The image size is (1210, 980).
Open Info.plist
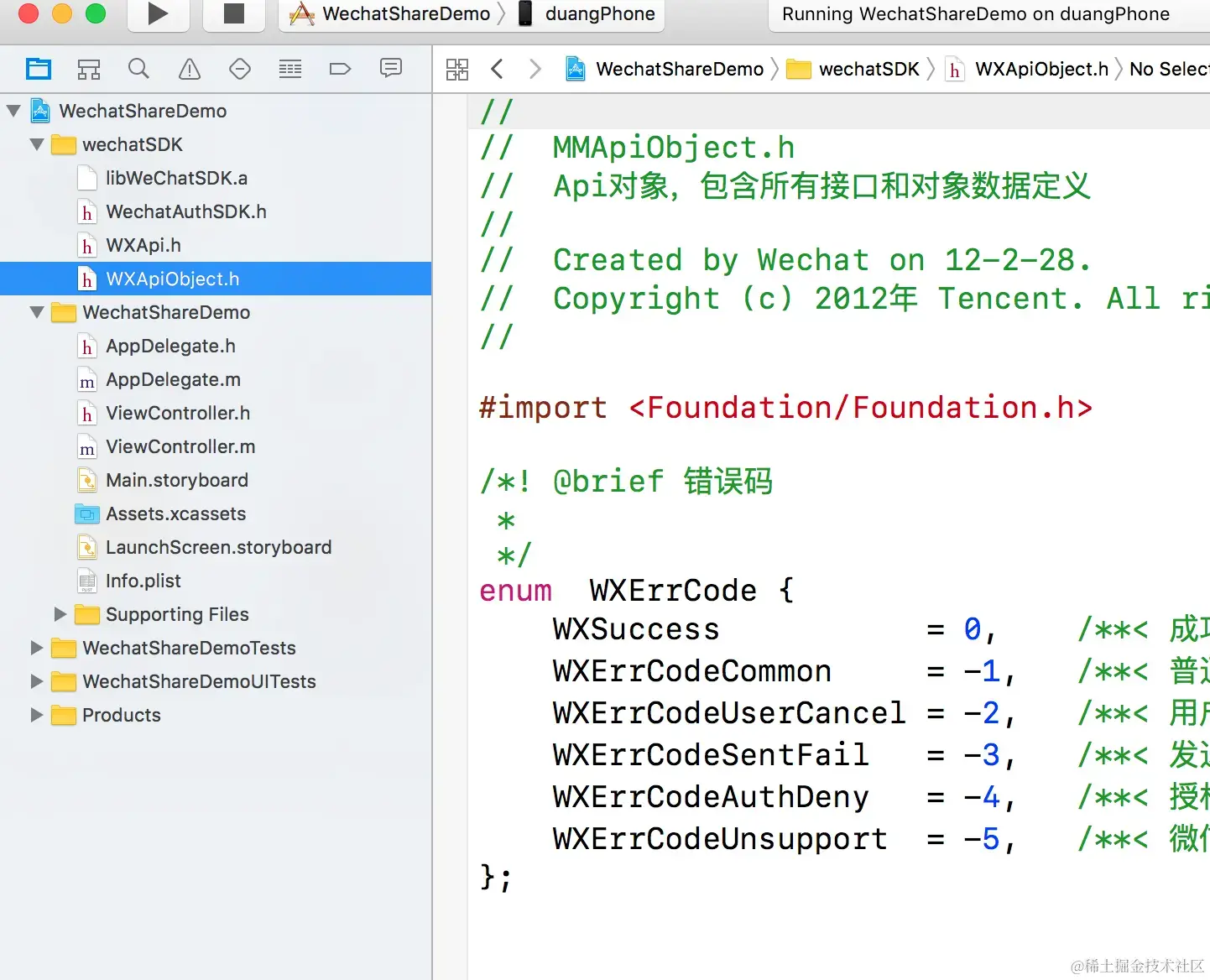[x=216, y=581]
